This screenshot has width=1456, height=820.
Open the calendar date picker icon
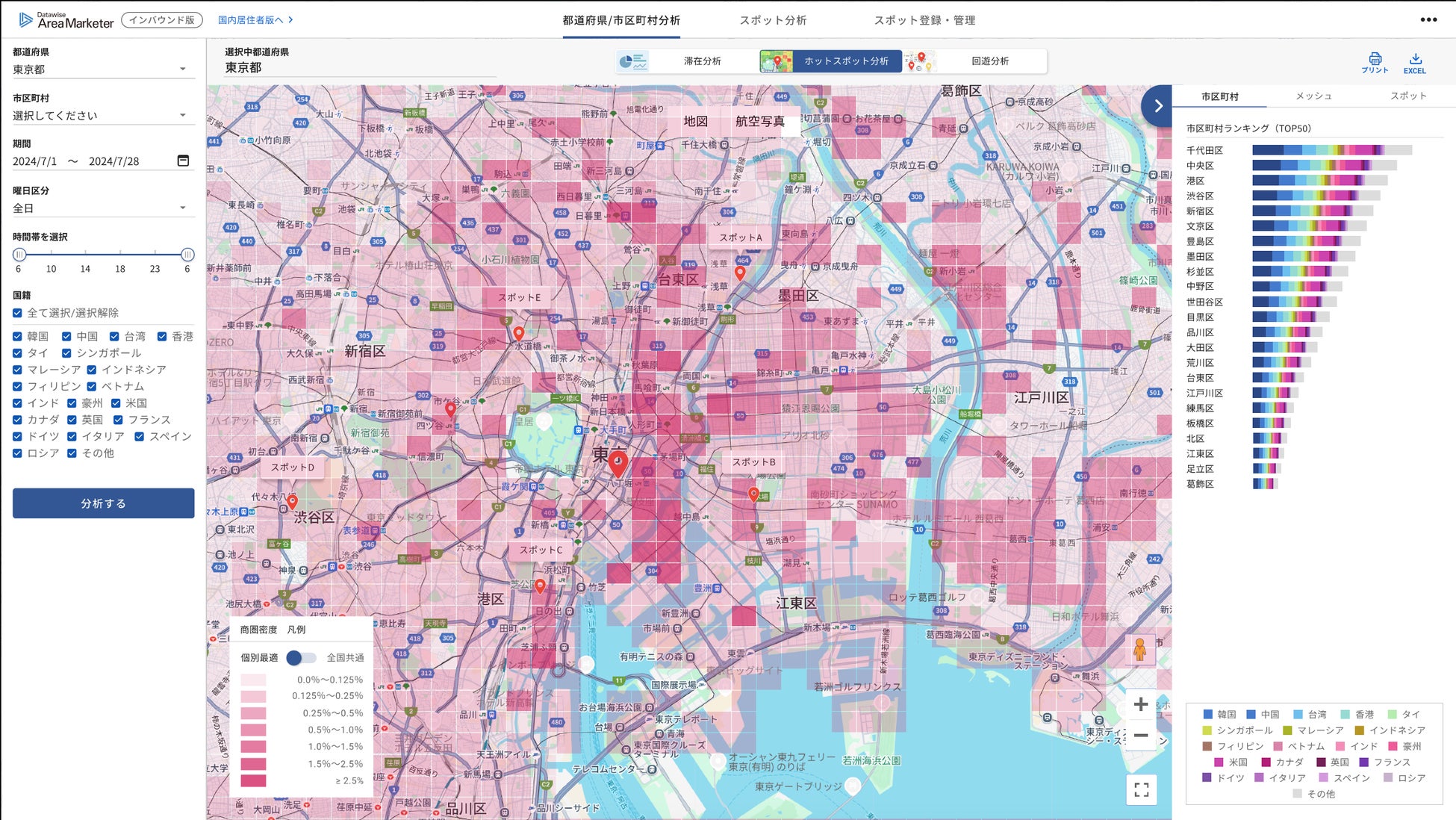pos(183,161)
